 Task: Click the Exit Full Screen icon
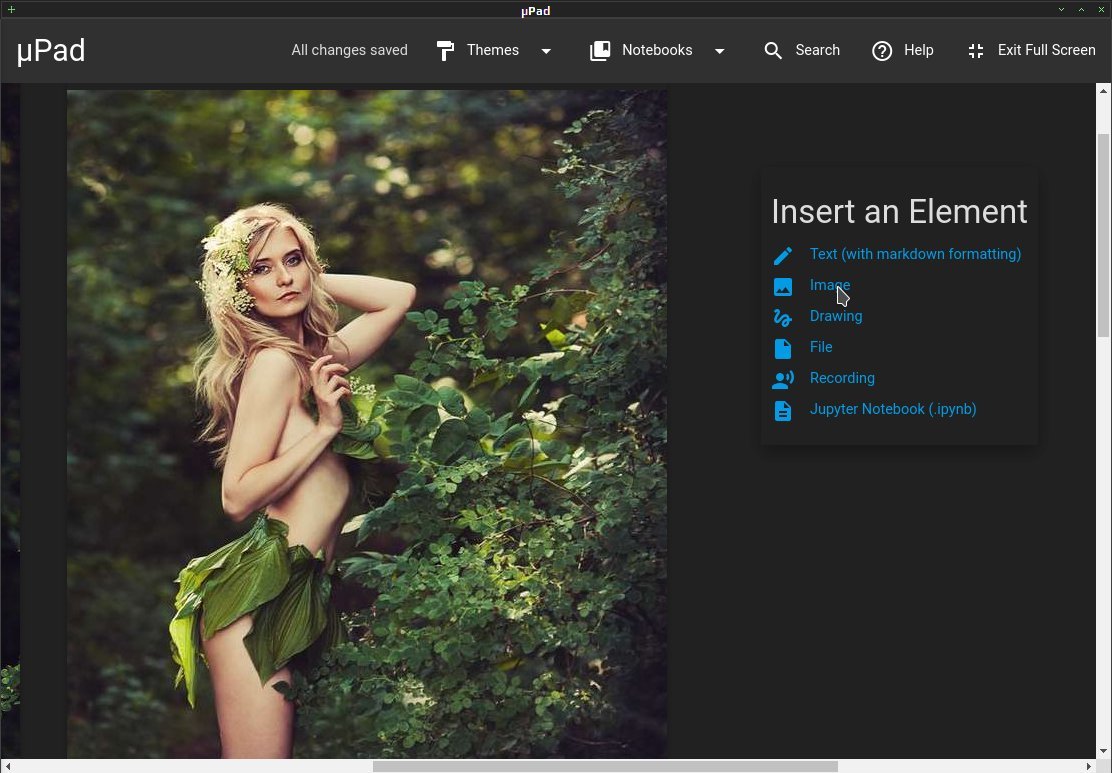pos(976,50)
